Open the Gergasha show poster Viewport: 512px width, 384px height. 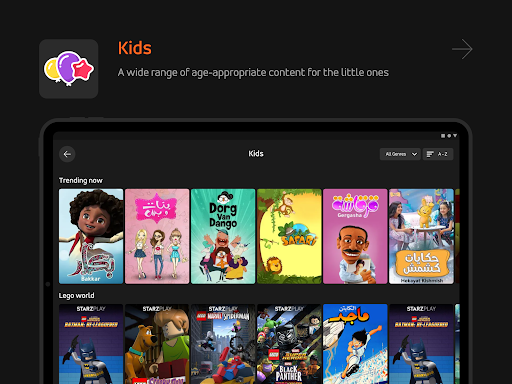point(355,236)
